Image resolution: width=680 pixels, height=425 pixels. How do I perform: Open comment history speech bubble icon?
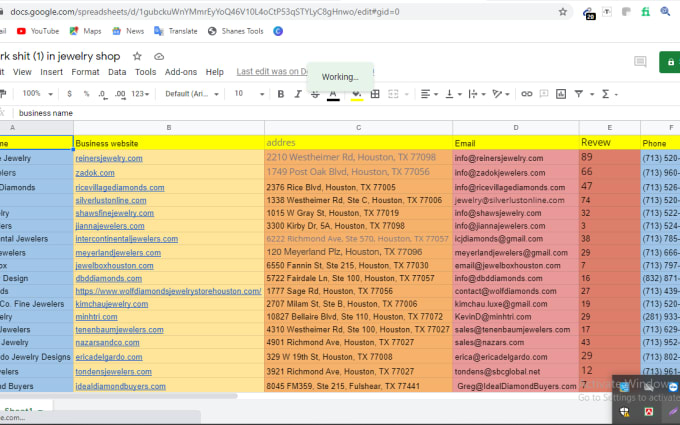pos(640,62)
